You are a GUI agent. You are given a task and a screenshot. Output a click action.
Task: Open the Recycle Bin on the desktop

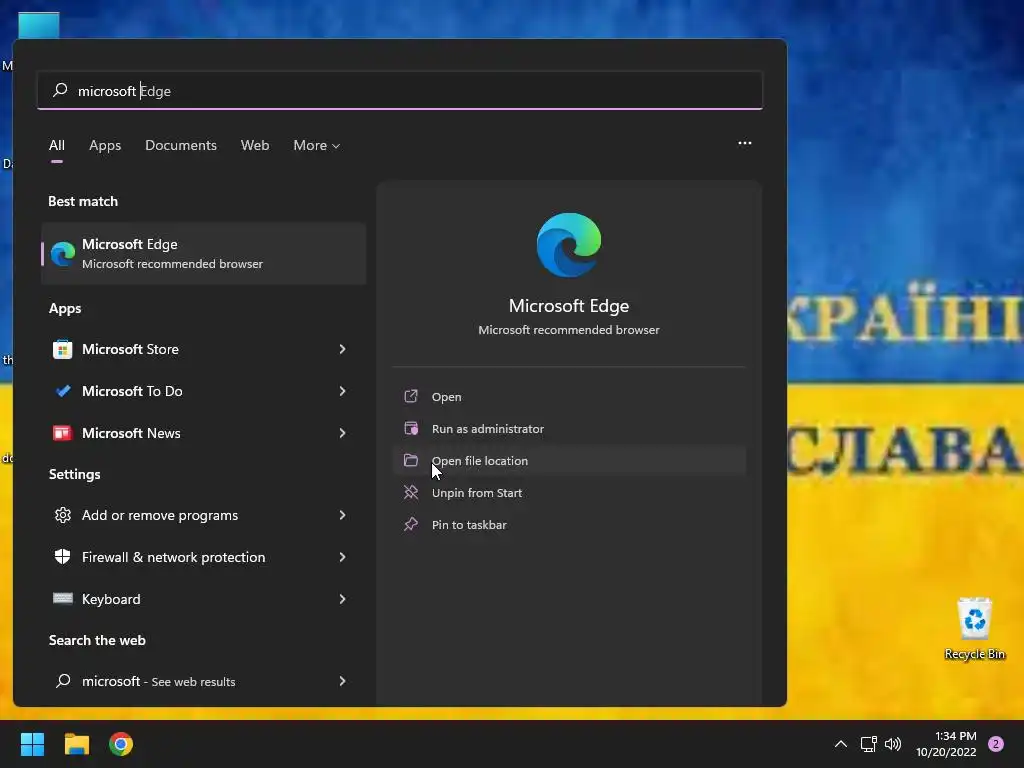pyautogui.click(x=974, y=628)
